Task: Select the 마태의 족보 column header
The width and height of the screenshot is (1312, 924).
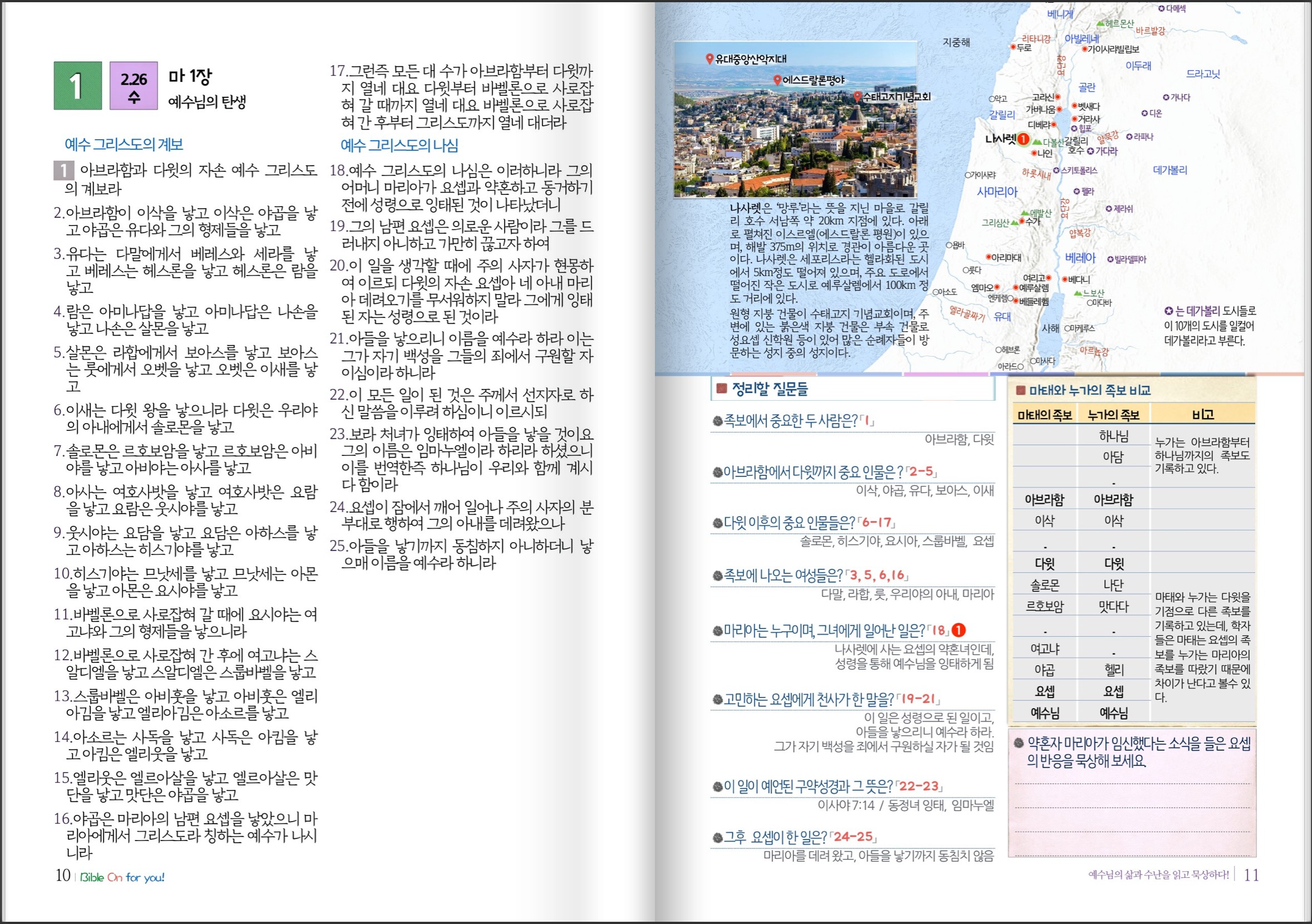Action: click(x=1044, y=415)
